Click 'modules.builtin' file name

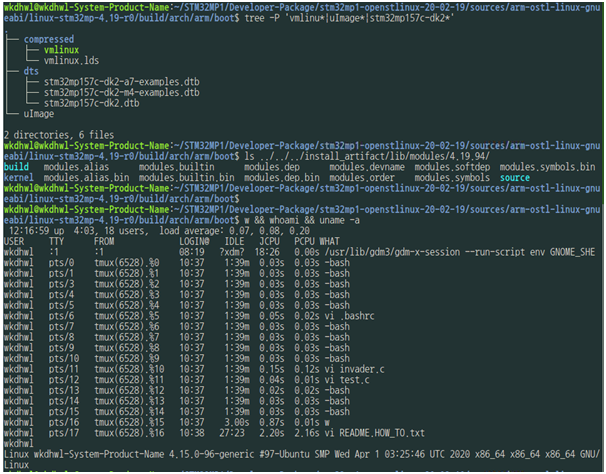coord(177,167)
